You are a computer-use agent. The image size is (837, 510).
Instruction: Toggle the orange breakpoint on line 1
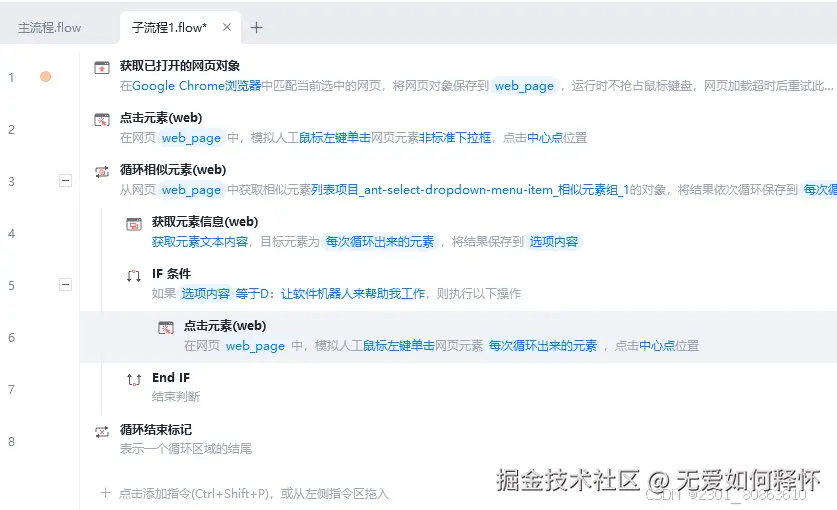click(x=46, y=77)
